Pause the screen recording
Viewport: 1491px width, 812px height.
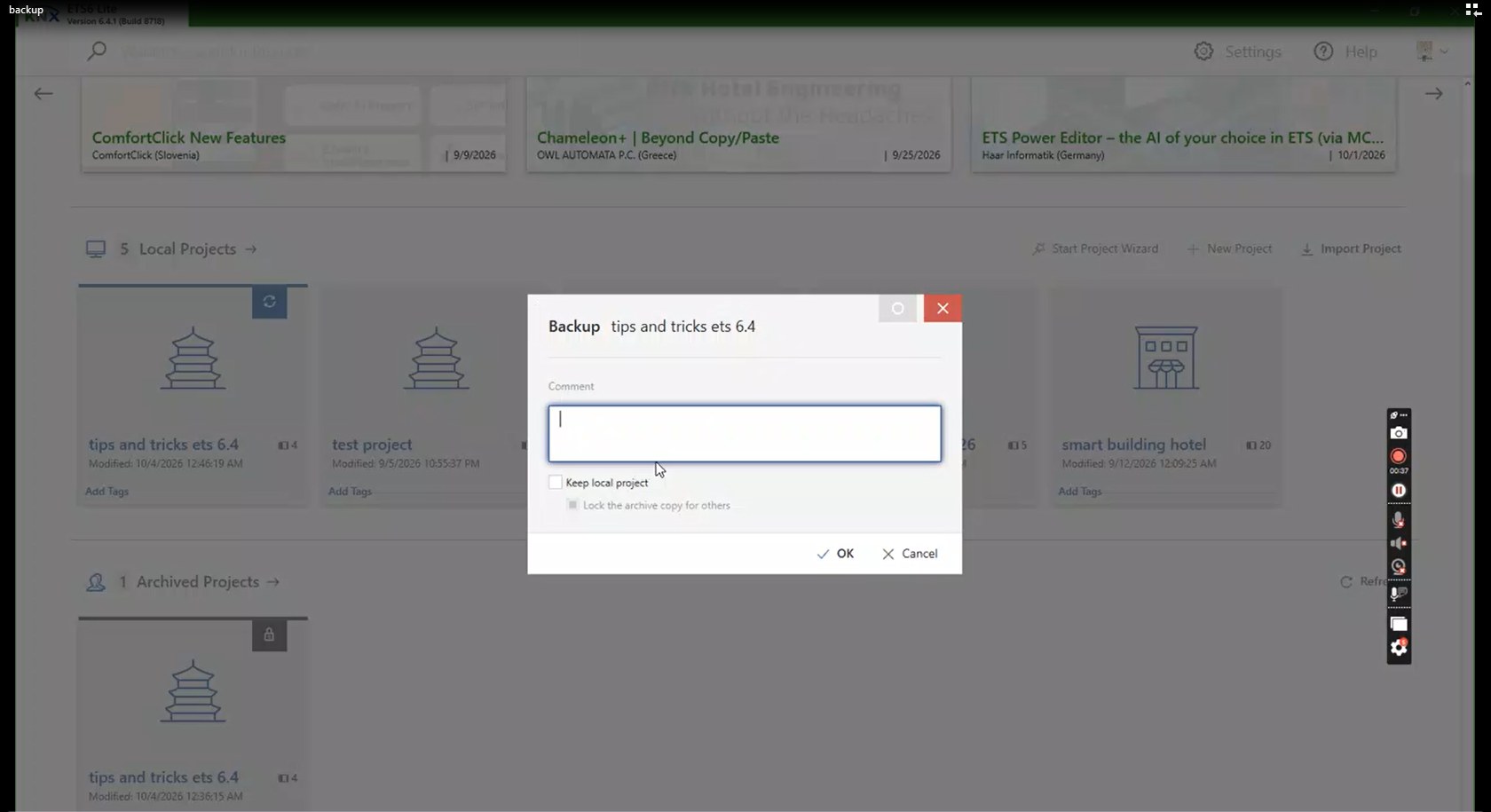(1399, 491)
